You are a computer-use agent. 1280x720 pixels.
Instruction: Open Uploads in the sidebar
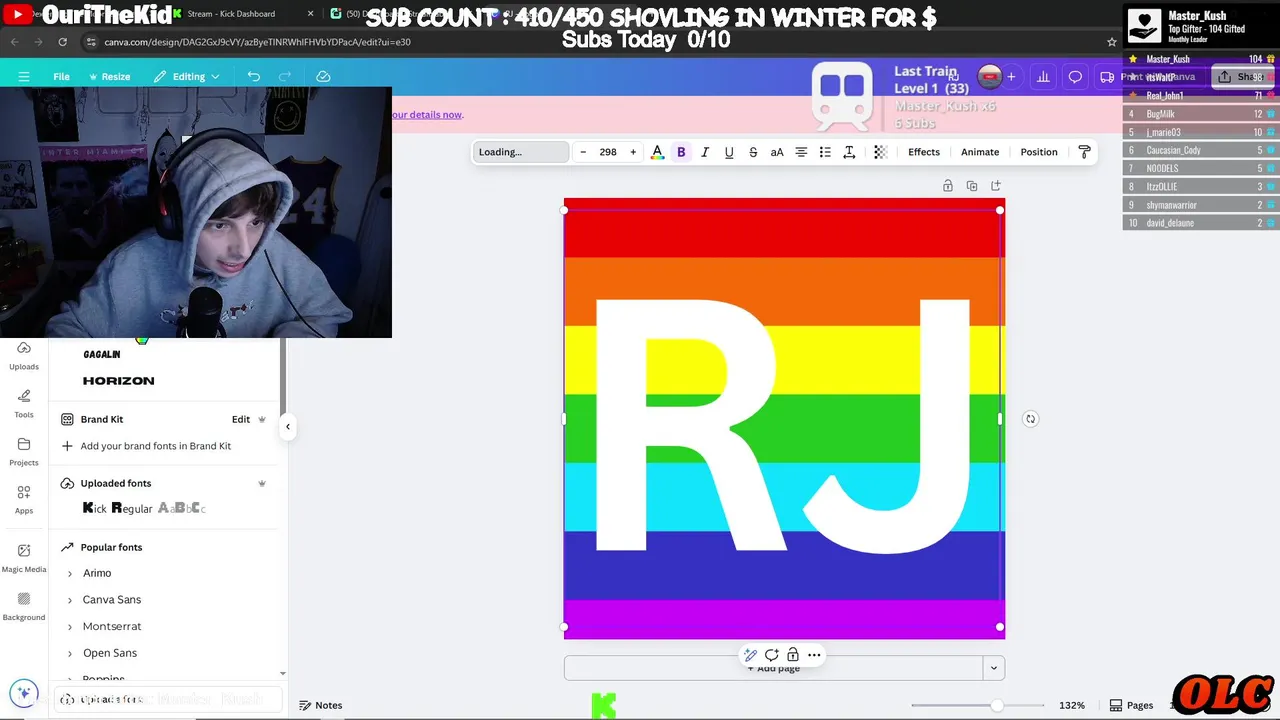(x=24, y=355)
